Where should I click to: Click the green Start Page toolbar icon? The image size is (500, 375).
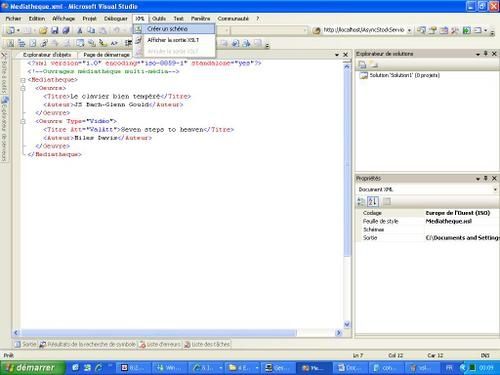467,30
